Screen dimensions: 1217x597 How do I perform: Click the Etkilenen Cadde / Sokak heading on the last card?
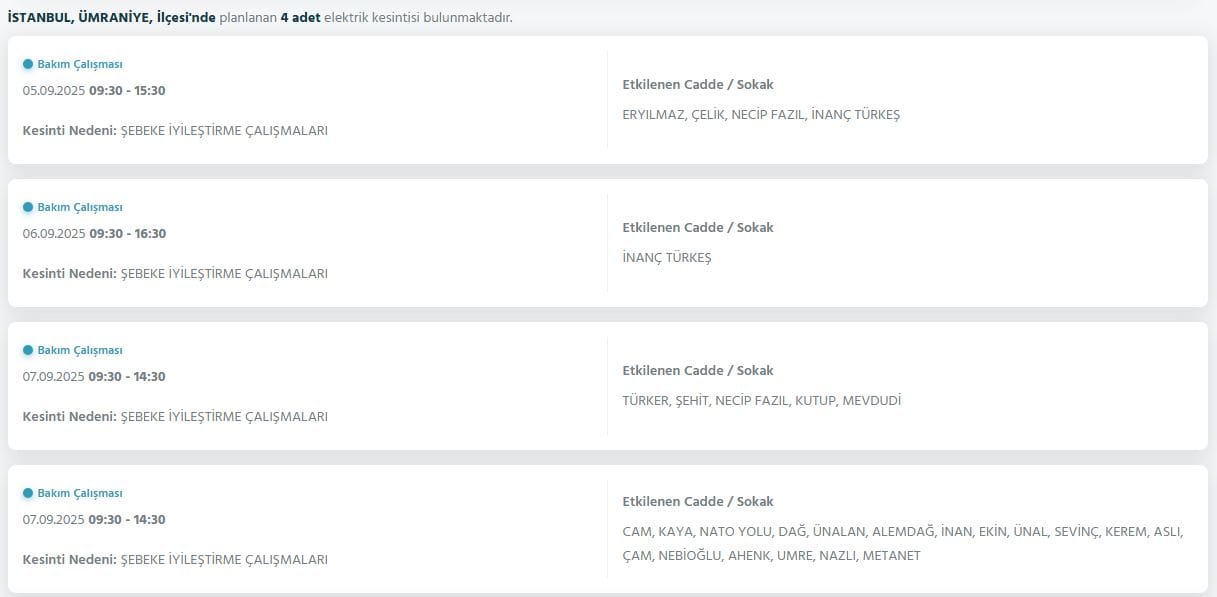tap(698, 501)
